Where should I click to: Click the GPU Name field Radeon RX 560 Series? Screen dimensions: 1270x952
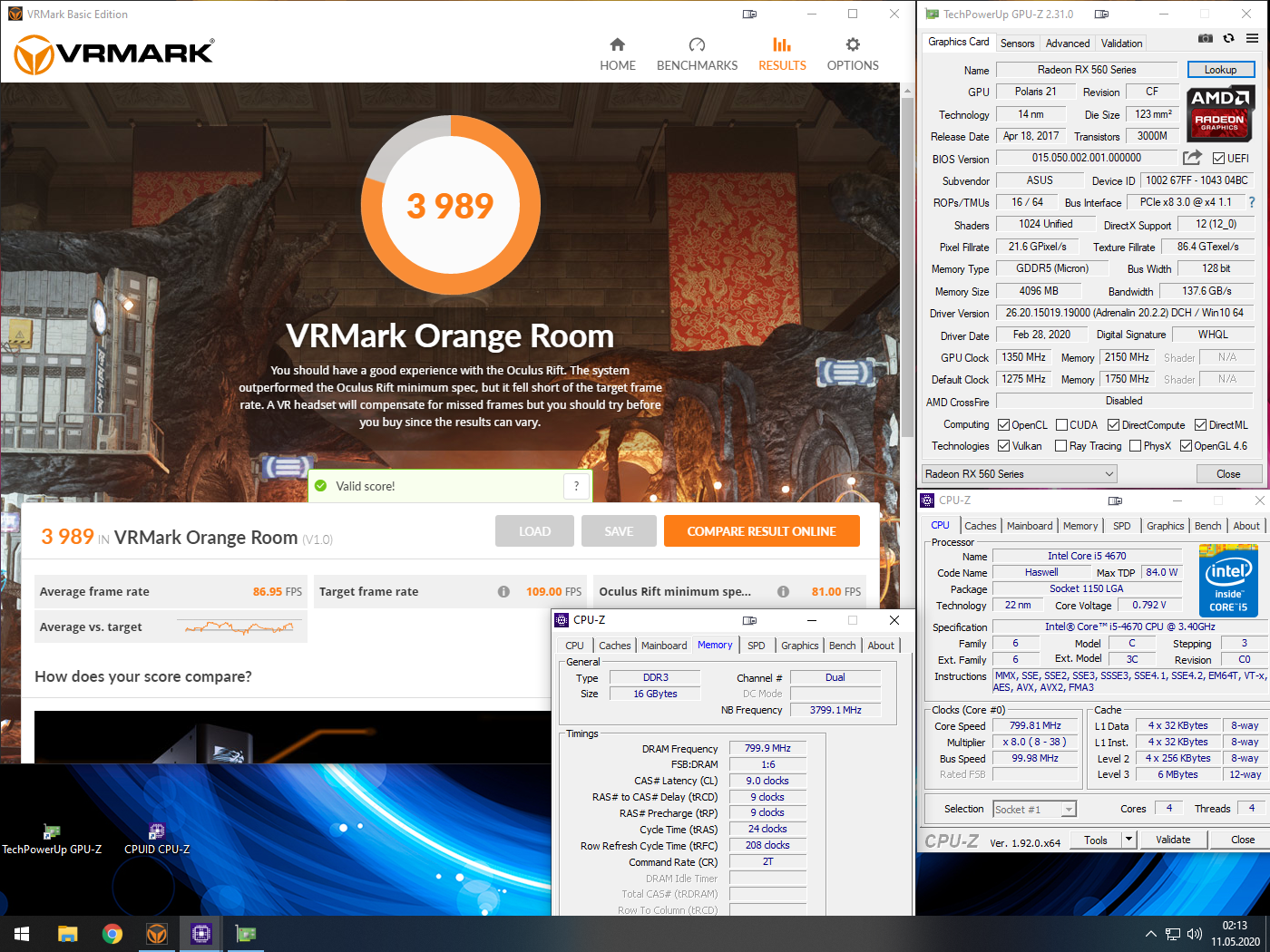click(x=1087, y=70)
